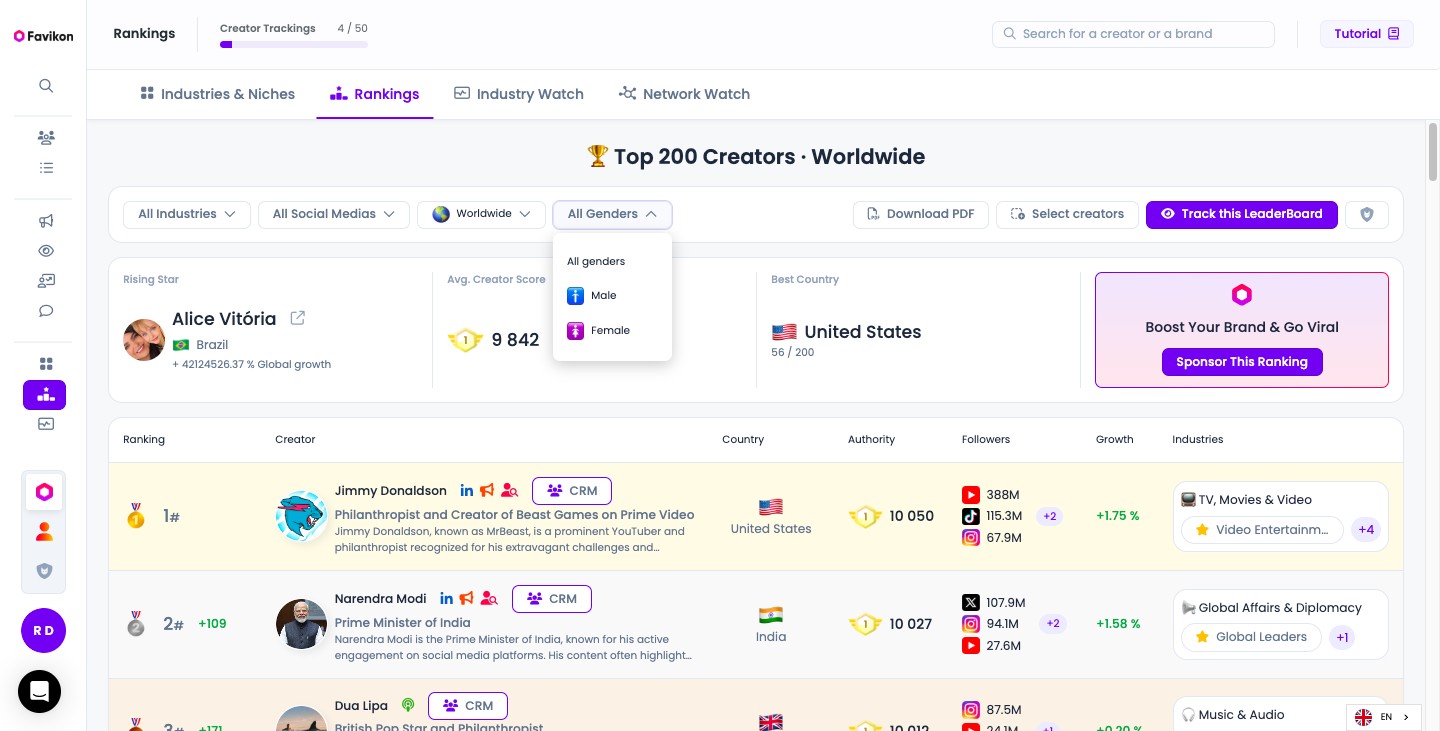
Task: Click the shield button beside Track this LeaderBoard
Action: click(1367, 214)
